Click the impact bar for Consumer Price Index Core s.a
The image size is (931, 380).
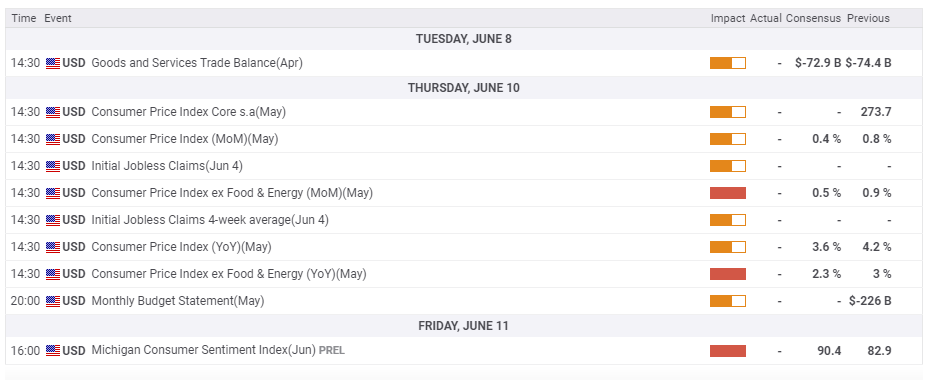point(728,112)
